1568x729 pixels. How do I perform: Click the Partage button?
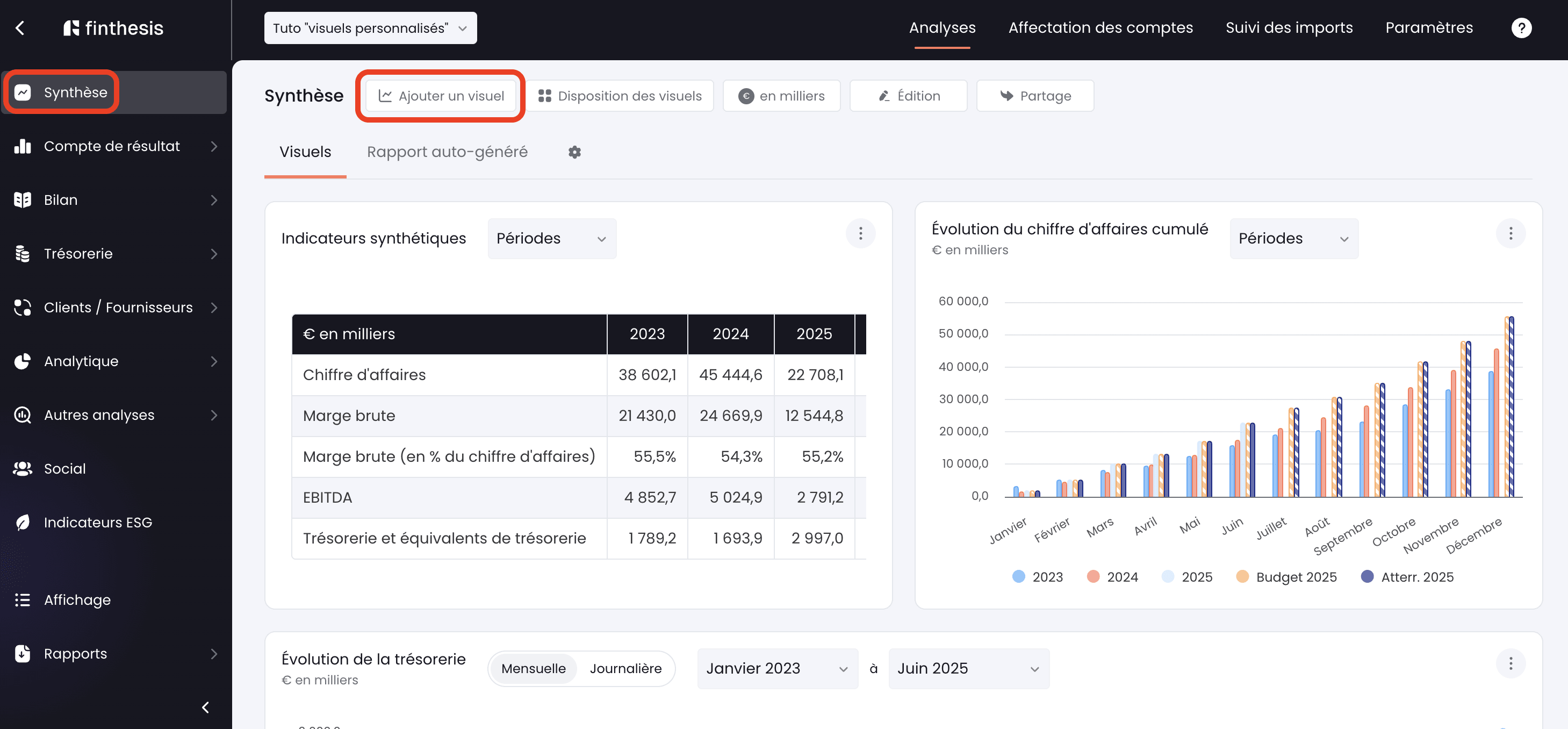(x=1034, y=96)
